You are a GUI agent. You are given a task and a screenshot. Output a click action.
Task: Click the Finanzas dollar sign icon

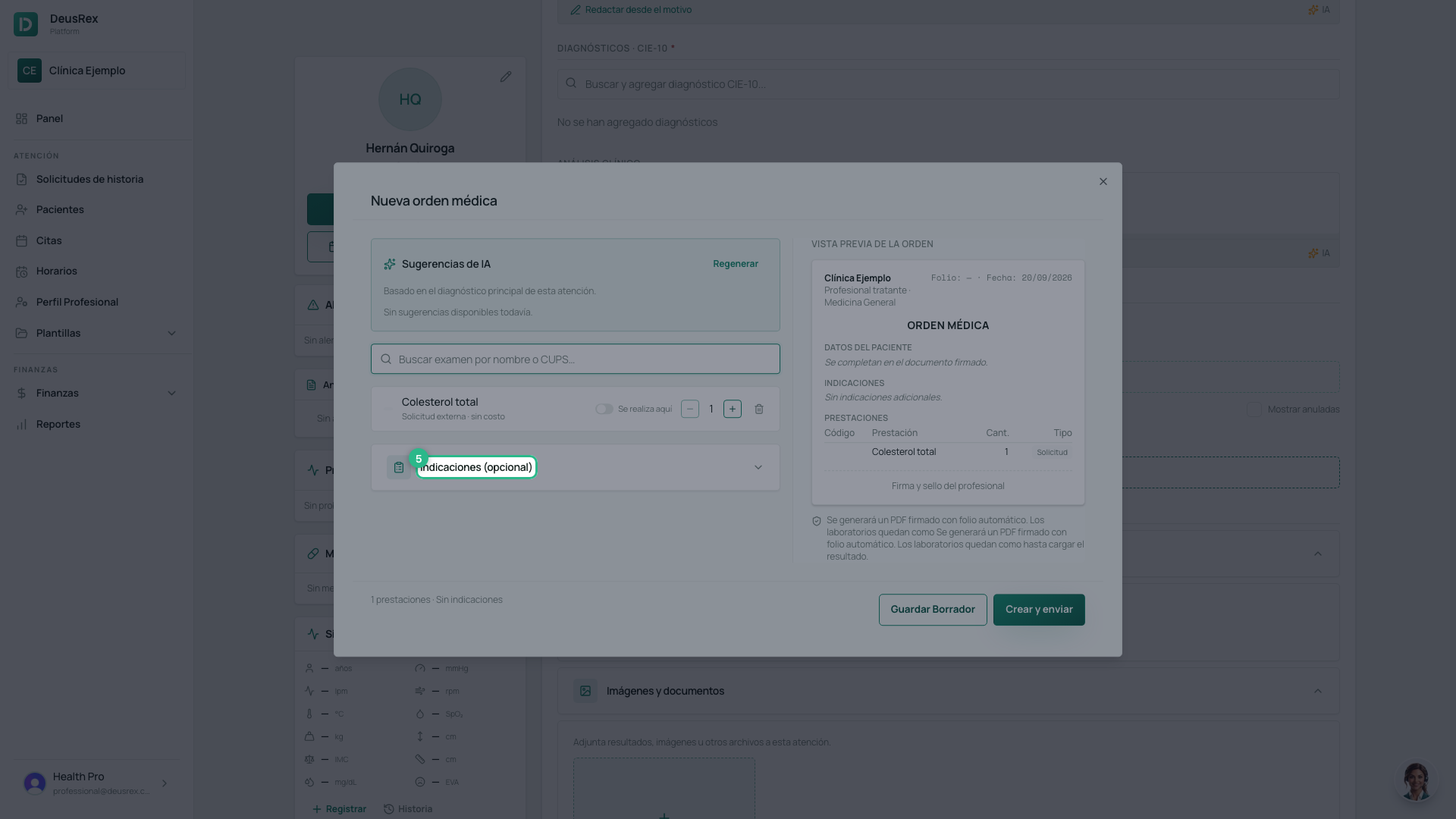click(x=21, y=394)
